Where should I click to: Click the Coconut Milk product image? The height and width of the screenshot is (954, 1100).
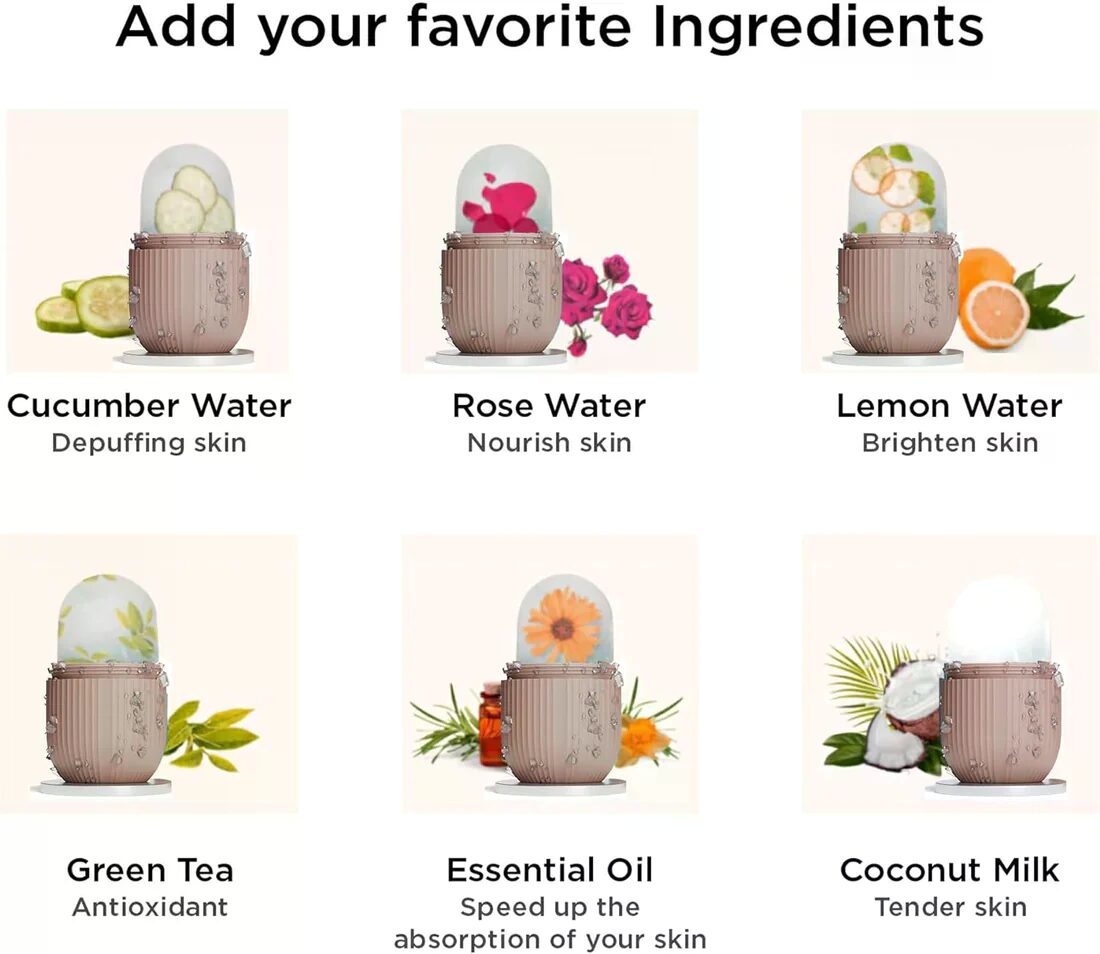click(951, 674)
